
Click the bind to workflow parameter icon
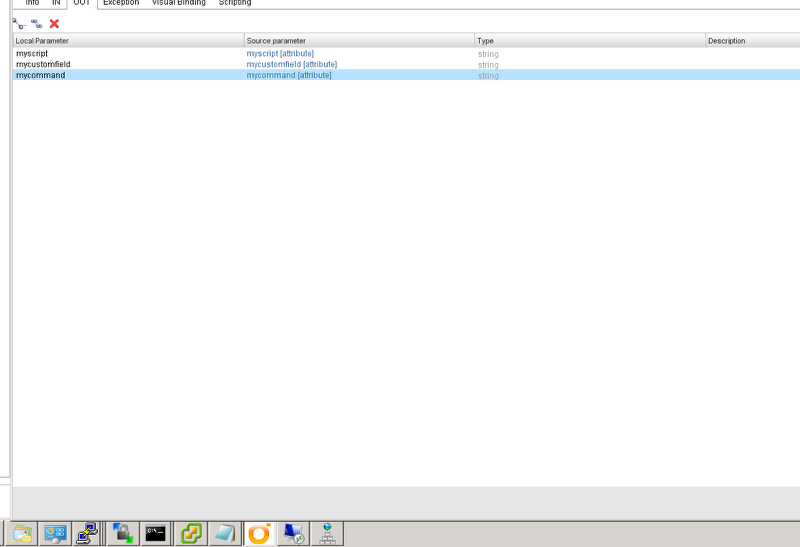18,23
